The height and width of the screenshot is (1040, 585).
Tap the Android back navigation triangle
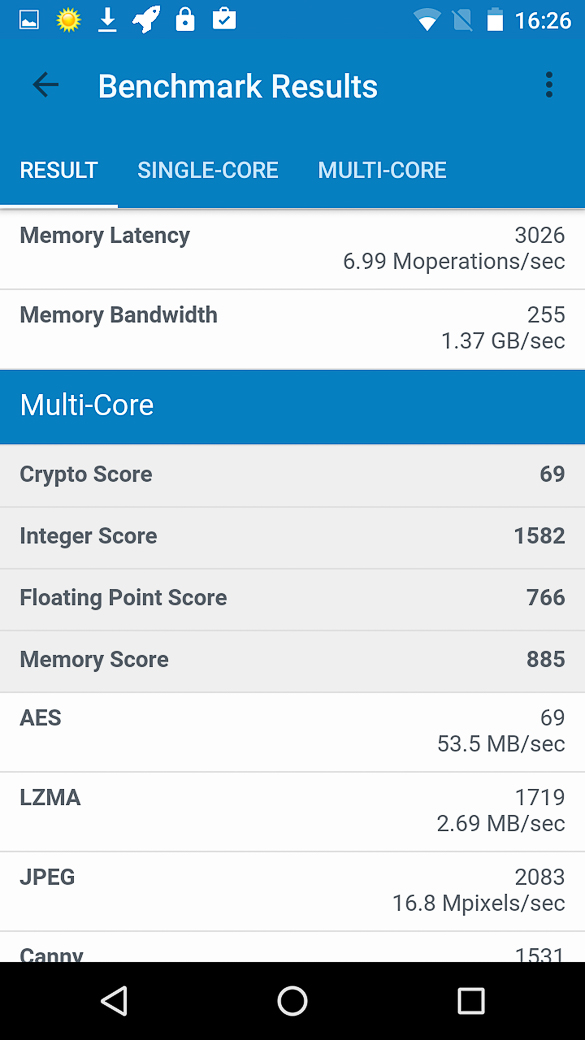click(x=114, y=1000)
